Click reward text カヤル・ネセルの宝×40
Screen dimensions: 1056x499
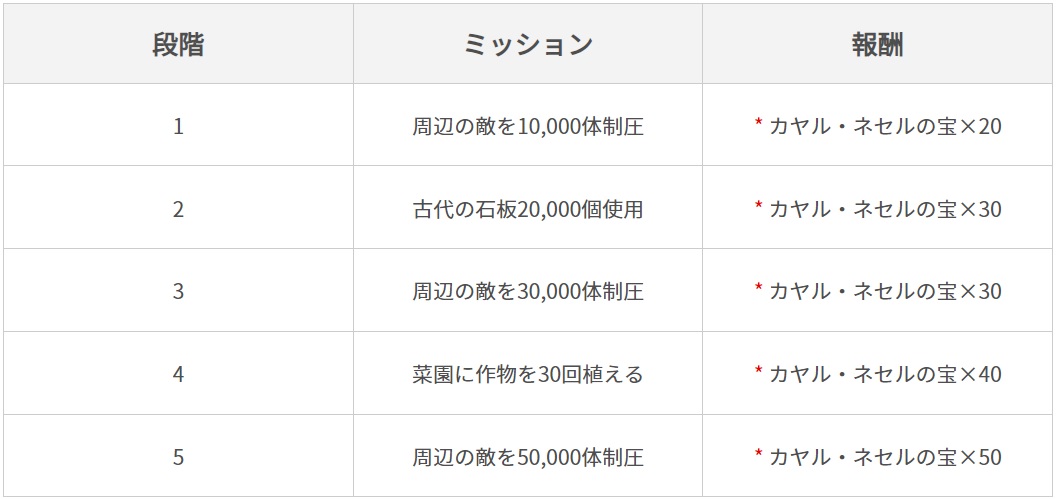(x=885, y=375)
